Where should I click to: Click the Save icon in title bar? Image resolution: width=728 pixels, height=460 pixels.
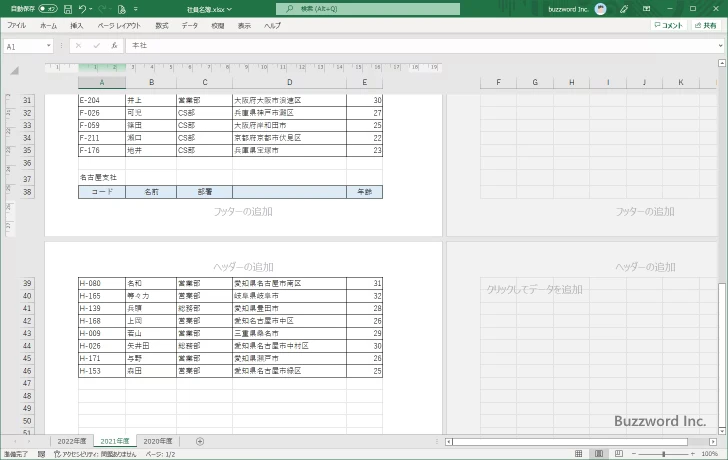point(68,9)
